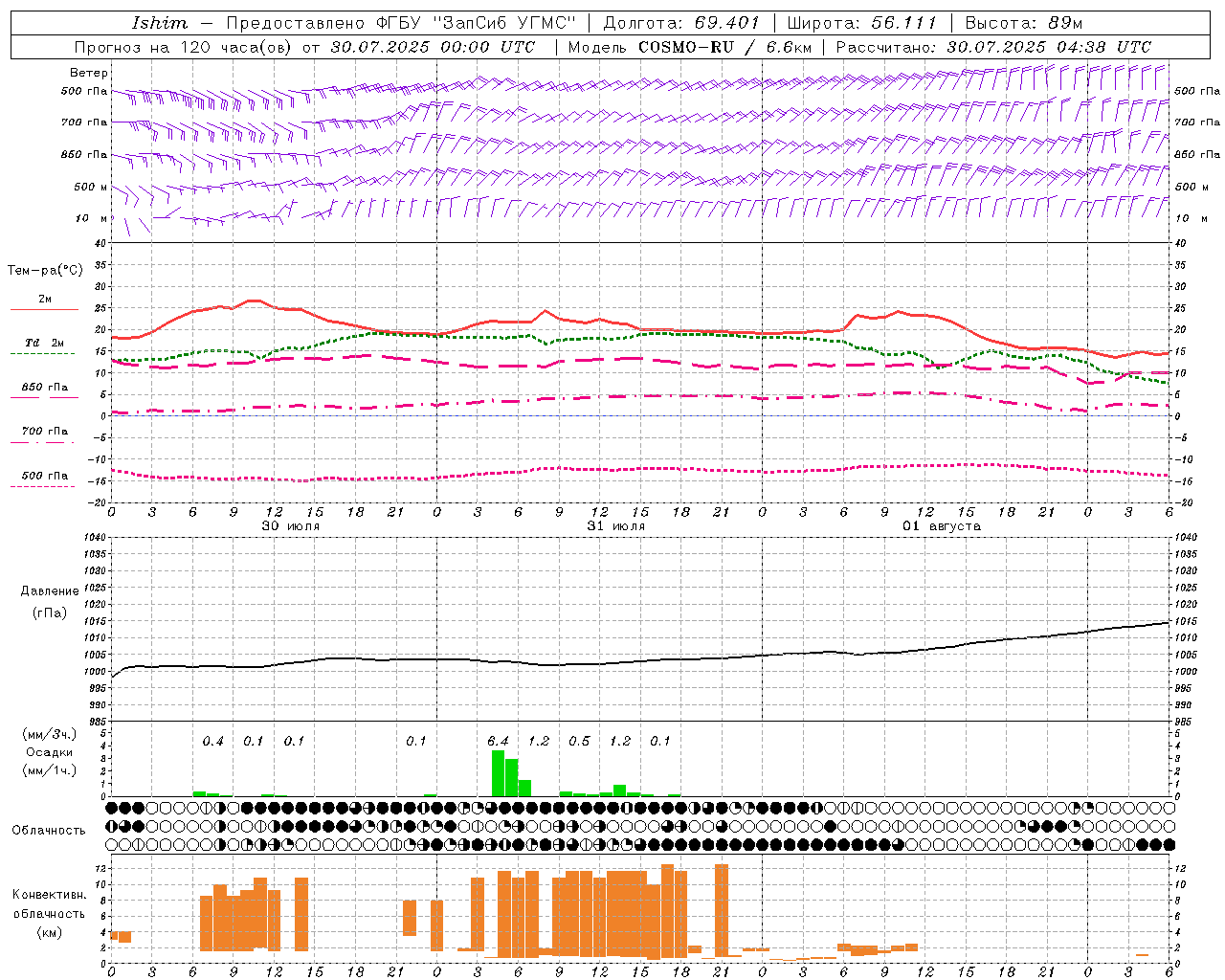Click the left-side '500 м' wind level label
This screenshot has width=1225, height=980.
pos(91,187)
